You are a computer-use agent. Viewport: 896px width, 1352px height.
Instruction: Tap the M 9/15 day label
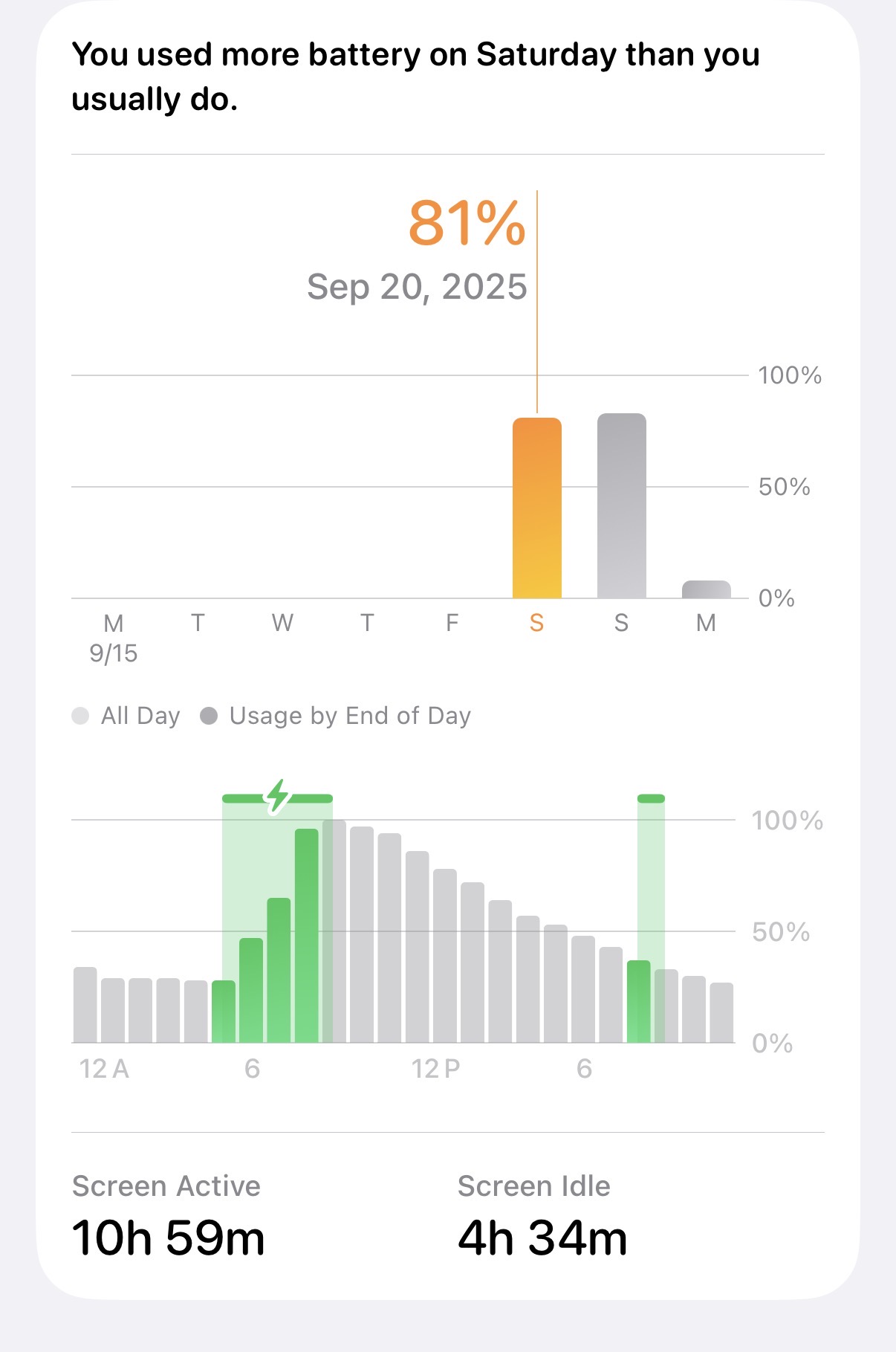pyautogui.click(x=114, y=637)
